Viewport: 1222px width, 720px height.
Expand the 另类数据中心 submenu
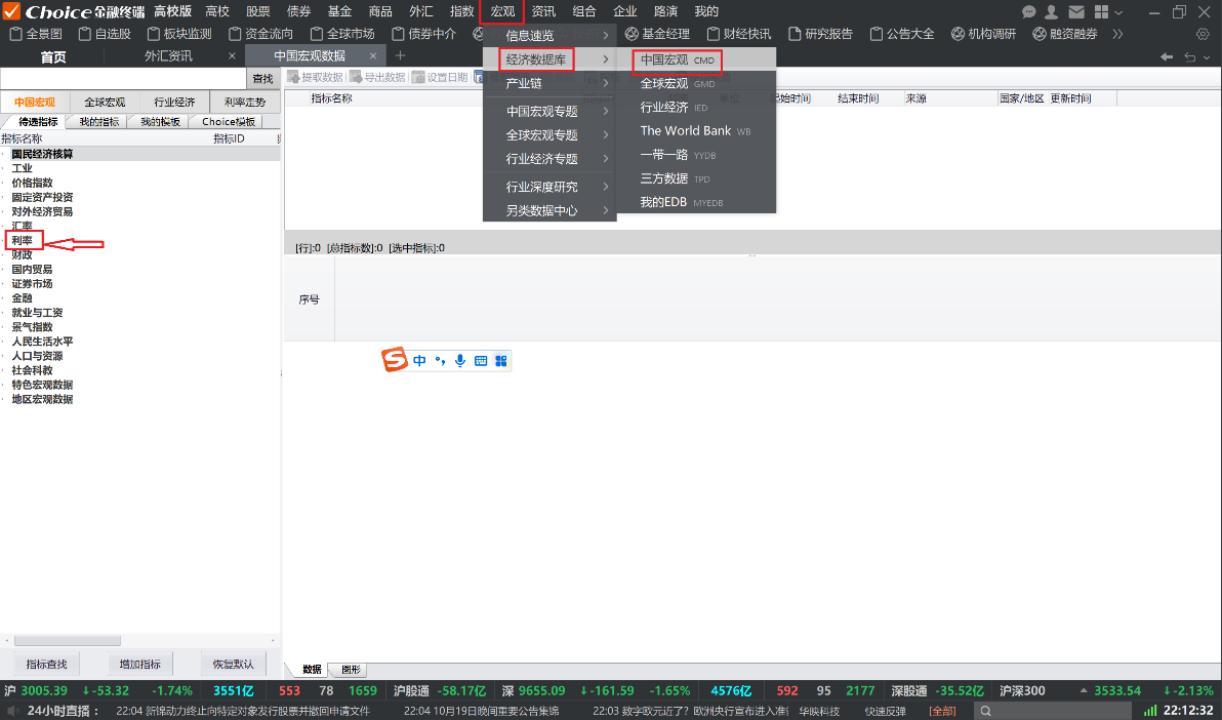(x=550, y=211)
